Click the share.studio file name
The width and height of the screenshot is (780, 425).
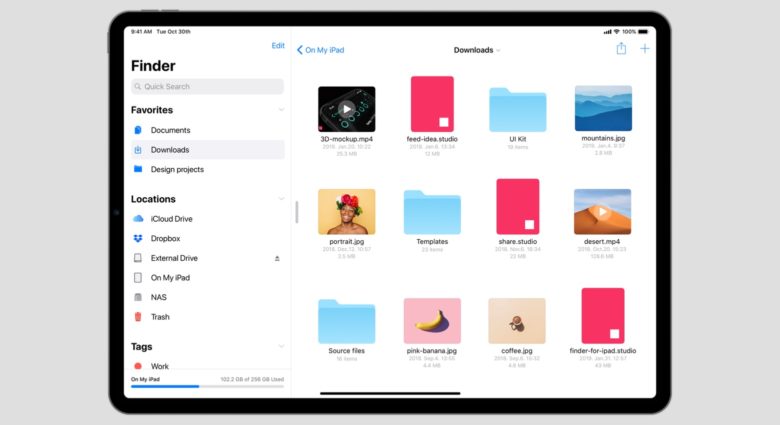coord(517,241)
